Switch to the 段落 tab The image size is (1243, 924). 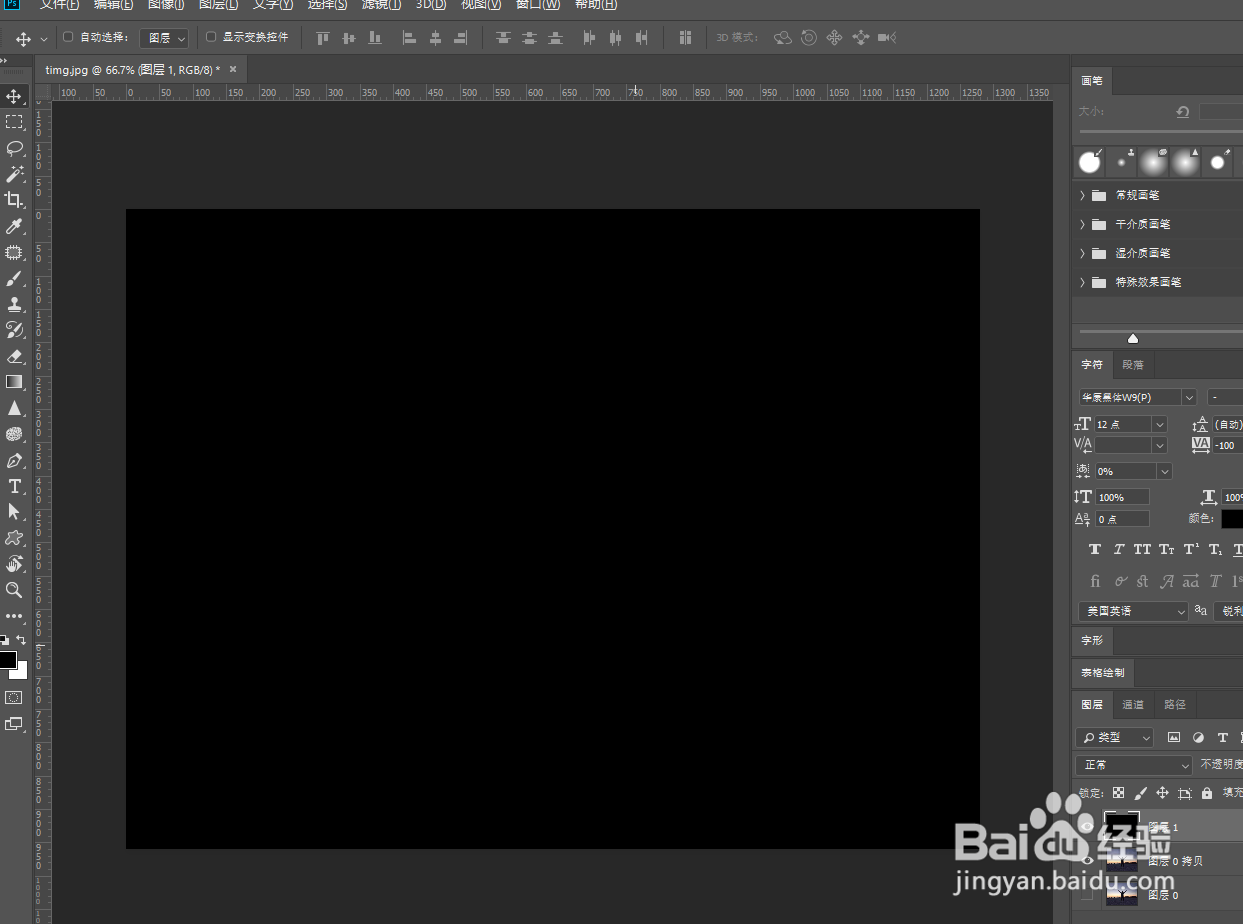pos(1133,365)
